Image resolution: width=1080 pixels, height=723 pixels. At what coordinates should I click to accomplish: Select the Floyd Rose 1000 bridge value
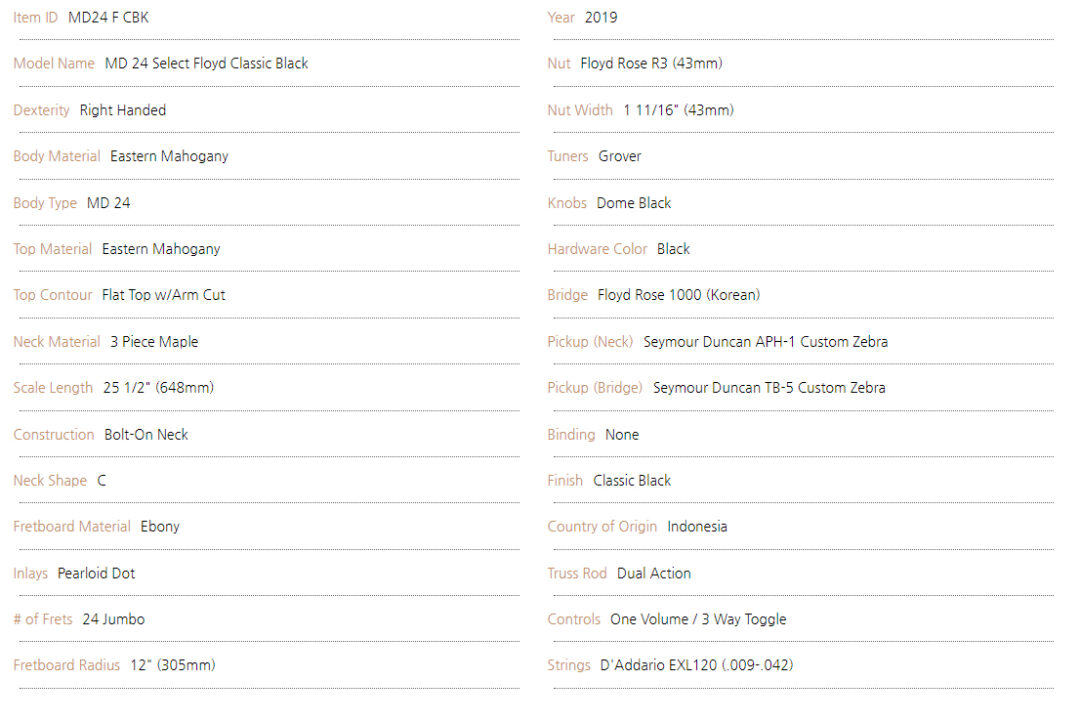pyautogui.click(x=678, y=295)
